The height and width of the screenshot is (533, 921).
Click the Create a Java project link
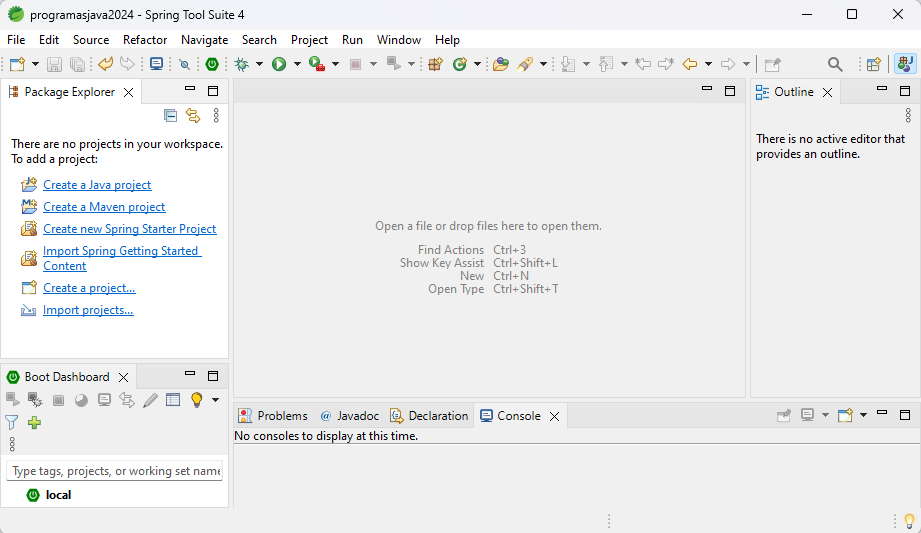pyautogui.click(x=97, y=185)
